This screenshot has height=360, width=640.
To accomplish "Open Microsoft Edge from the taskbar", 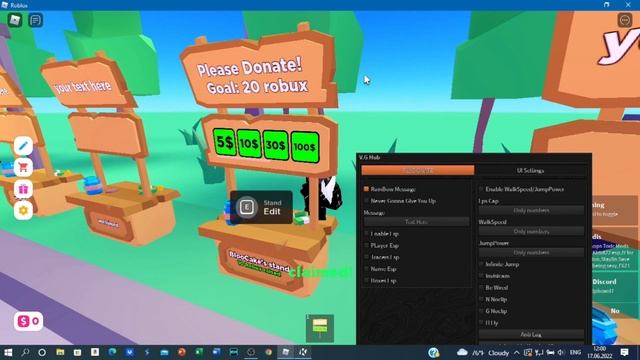I will click(x=112, y=352).
